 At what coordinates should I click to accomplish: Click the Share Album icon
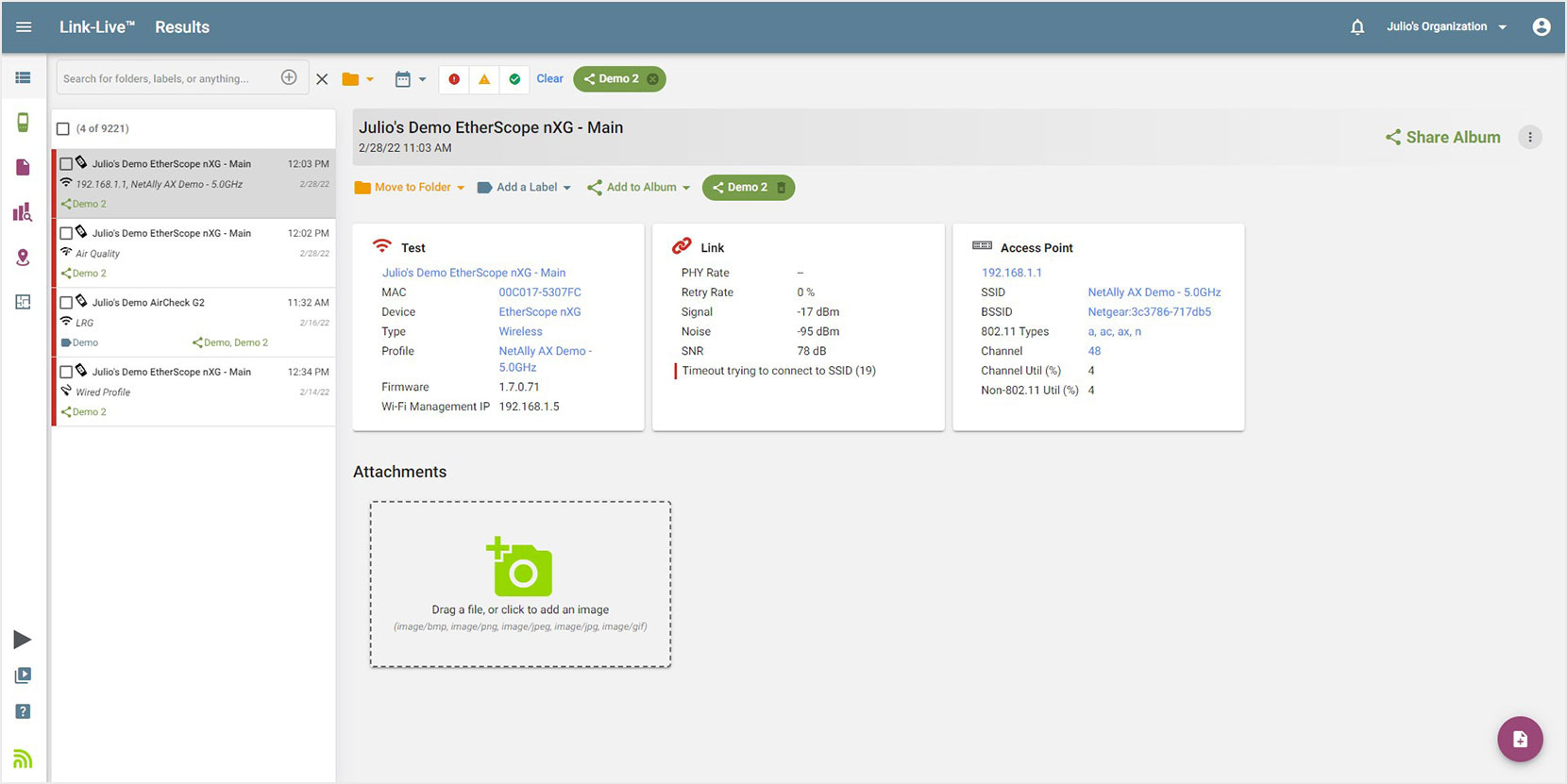[1393, 137]
